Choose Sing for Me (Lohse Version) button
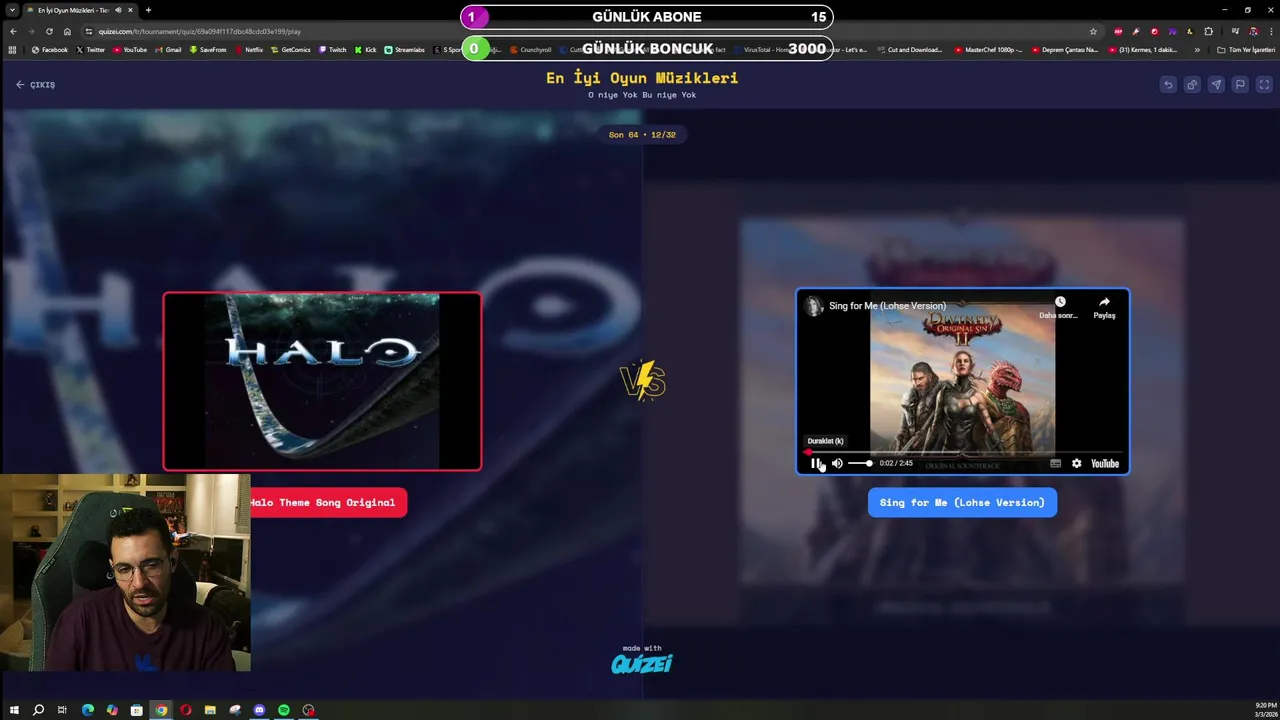Viewport: 1280px width, 720px height. click(962, 502)
